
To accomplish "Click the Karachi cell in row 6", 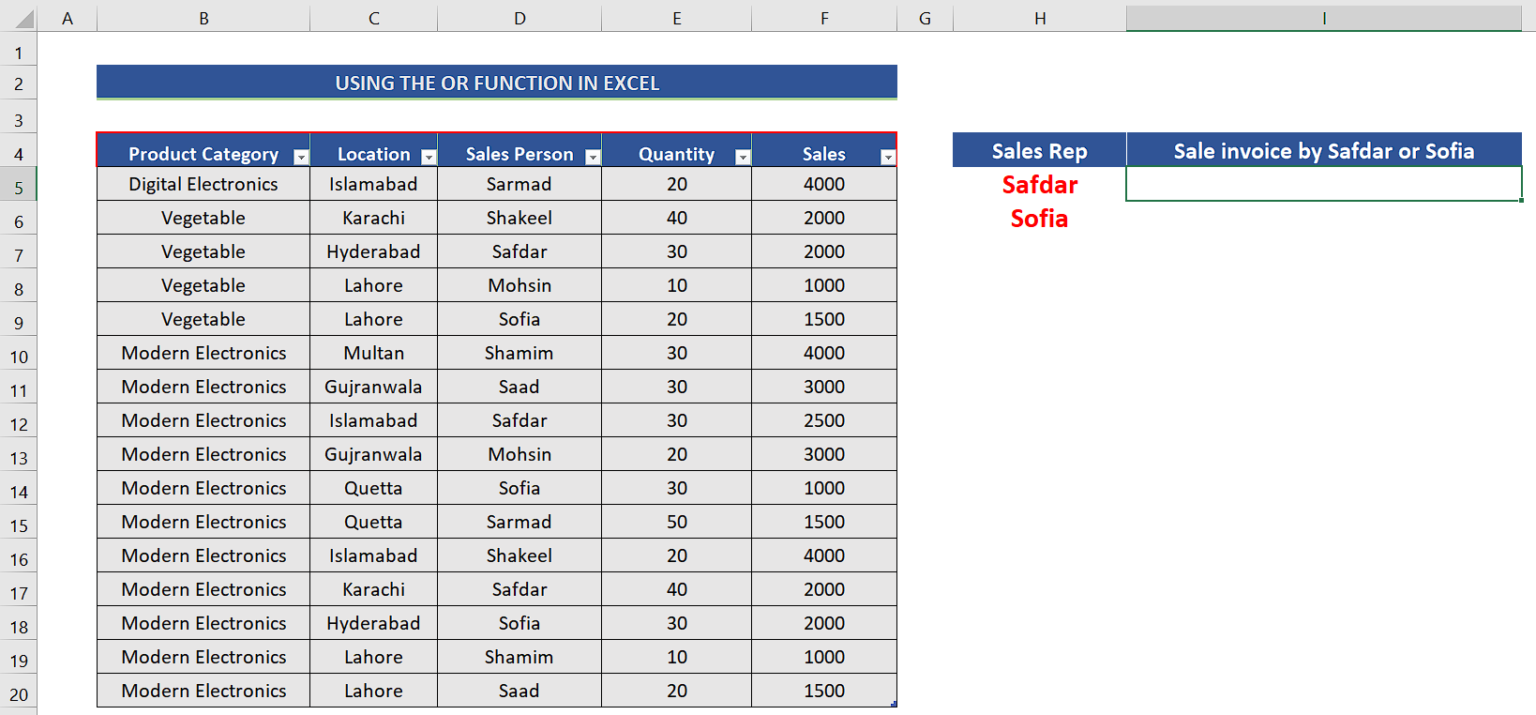I will pyautogui.click(x=373, y=218).
